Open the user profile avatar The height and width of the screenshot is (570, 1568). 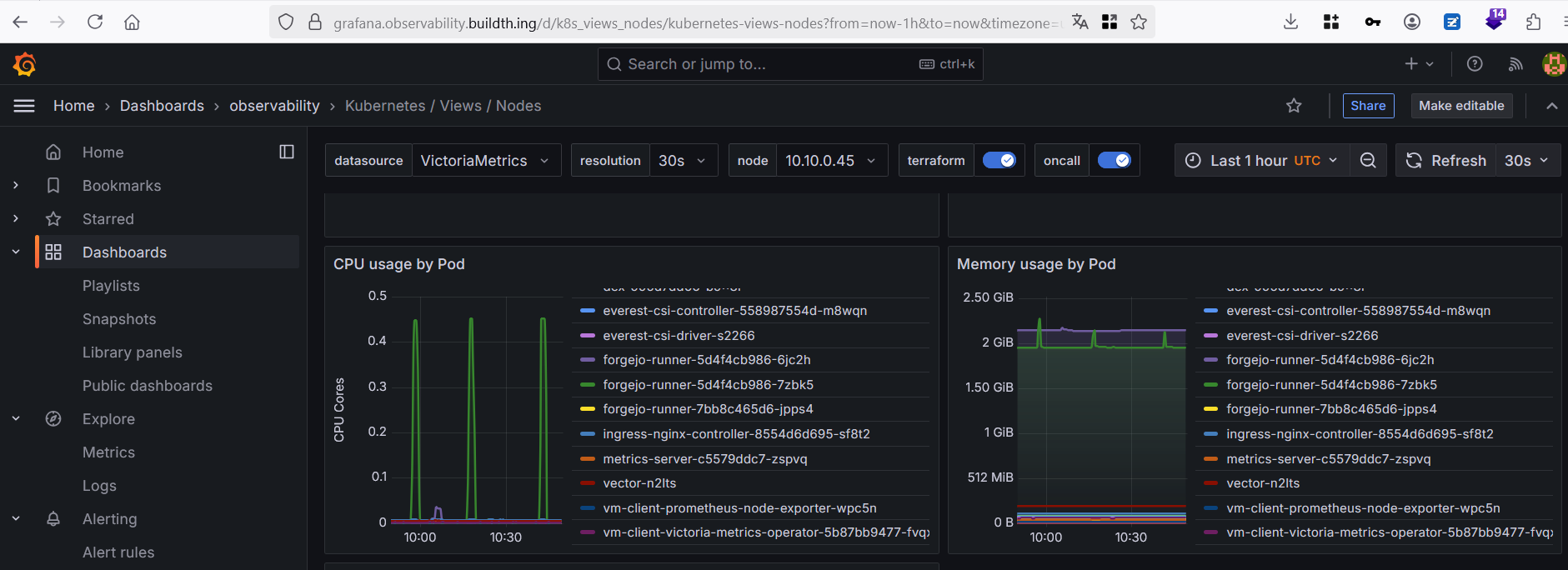click(1555, 64)
